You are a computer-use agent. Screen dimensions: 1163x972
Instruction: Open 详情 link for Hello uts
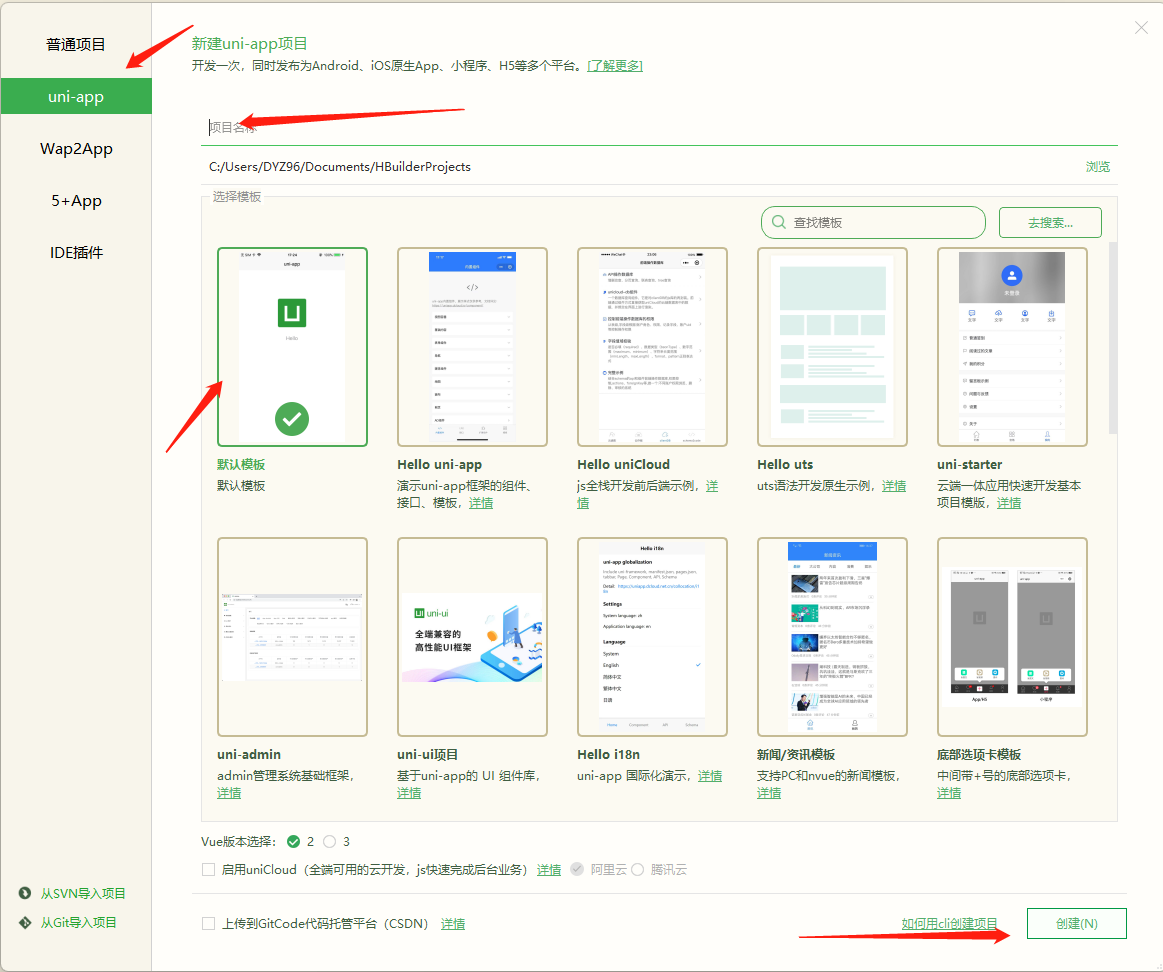click(894, 485)
